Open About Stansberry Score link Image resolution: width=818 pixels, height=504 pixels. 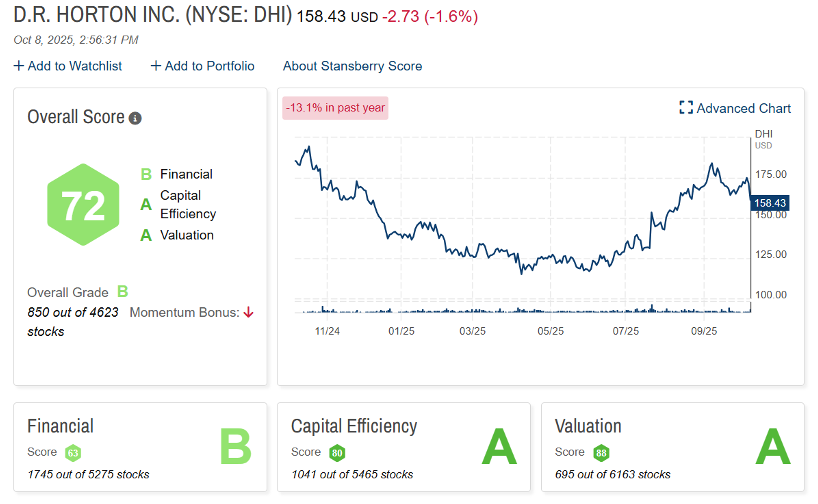352,66
